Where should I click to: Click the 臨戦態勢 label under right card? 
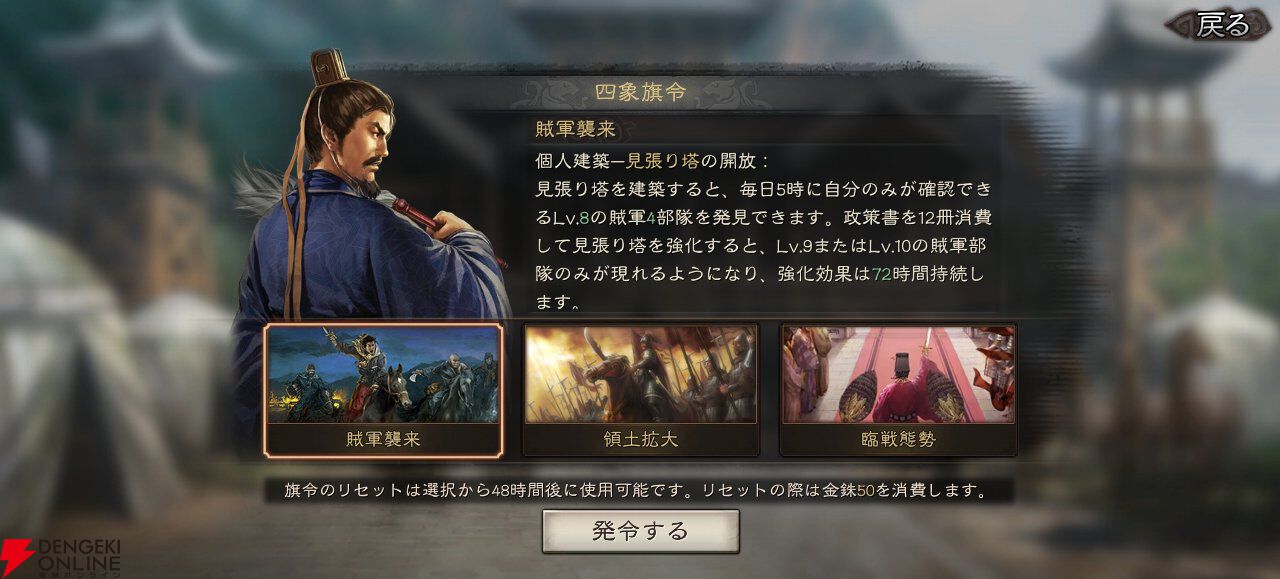[897, 439]
